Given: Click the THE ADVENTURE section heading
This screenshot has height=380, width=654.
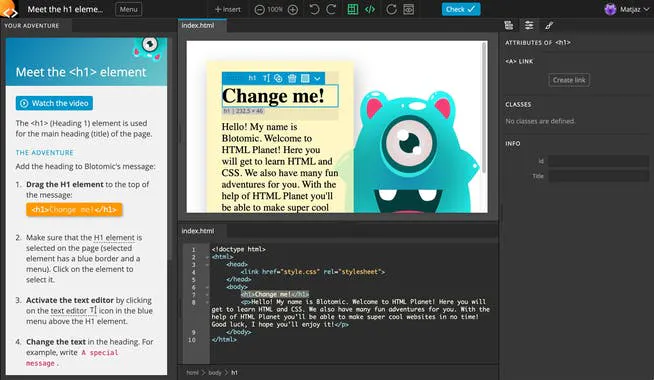Looking at the screenshot, I should pyautogui.click(x=45, y=153).
